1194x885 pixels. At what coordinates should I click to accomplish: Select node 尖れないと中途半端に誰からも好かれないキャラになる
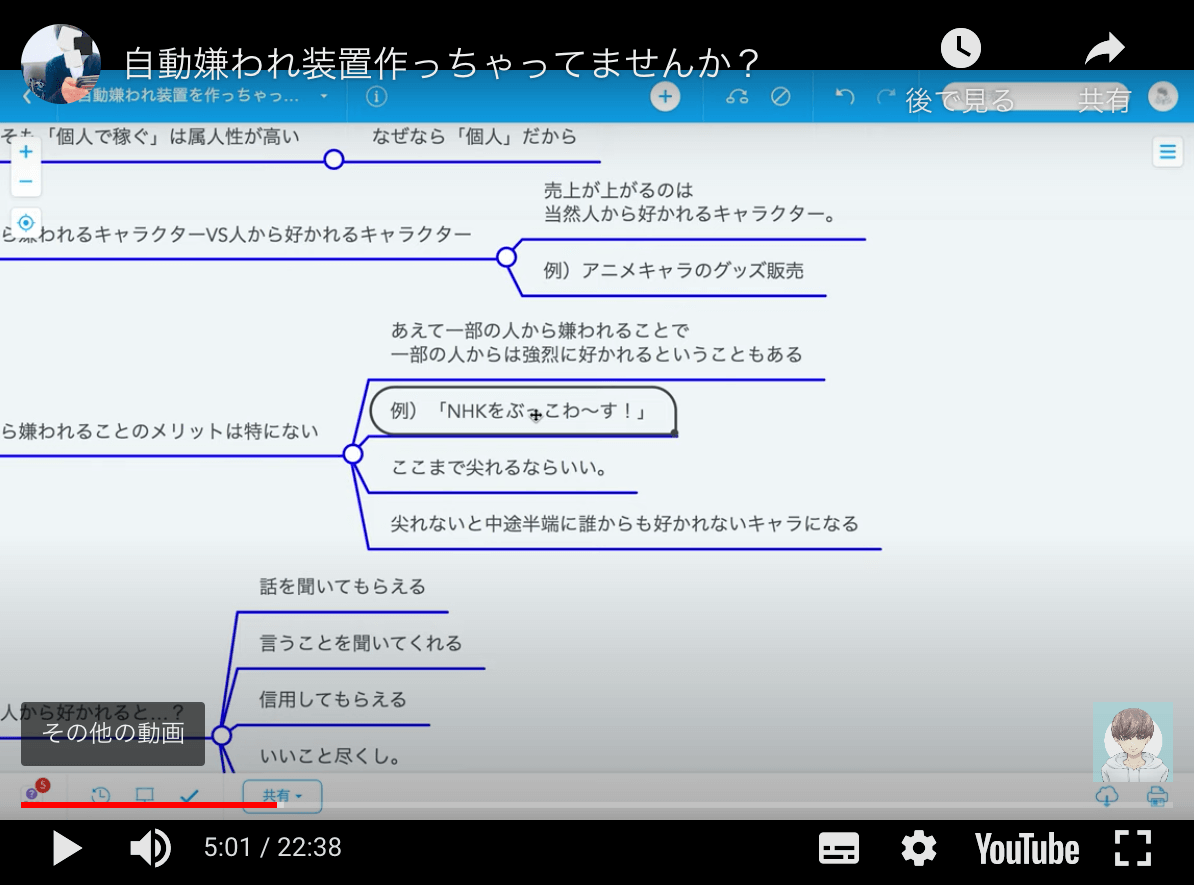click(x=624, y=523)
